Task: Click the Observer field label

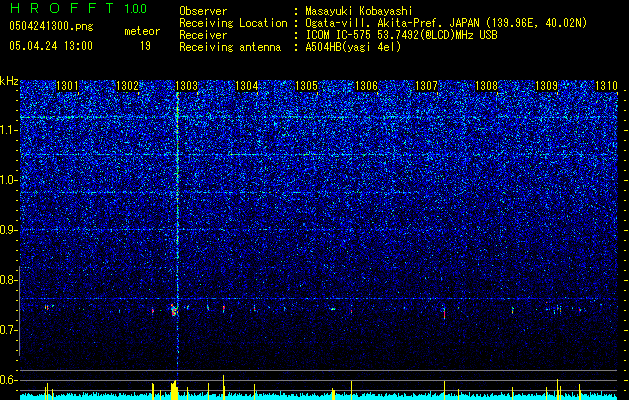Action: [x=203, y=11]
